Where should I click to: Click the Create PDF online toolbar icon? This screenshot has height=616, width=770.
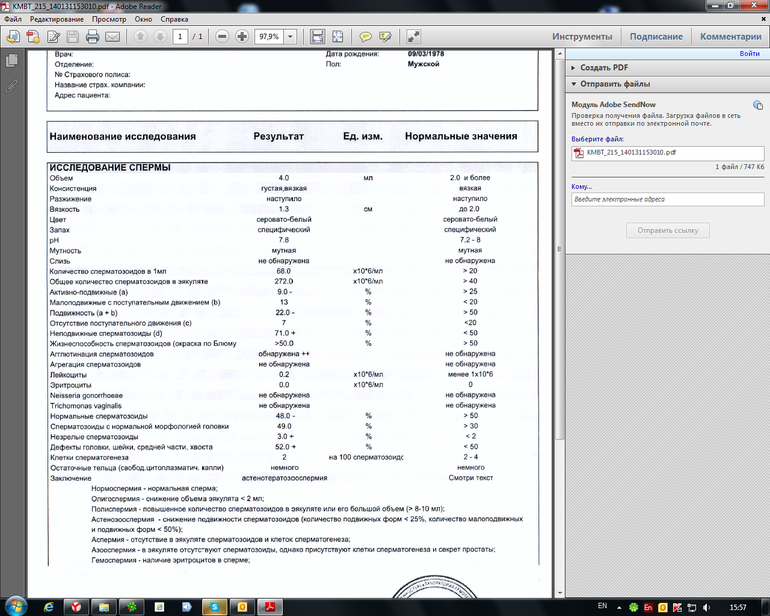click(x=33, y=37)
